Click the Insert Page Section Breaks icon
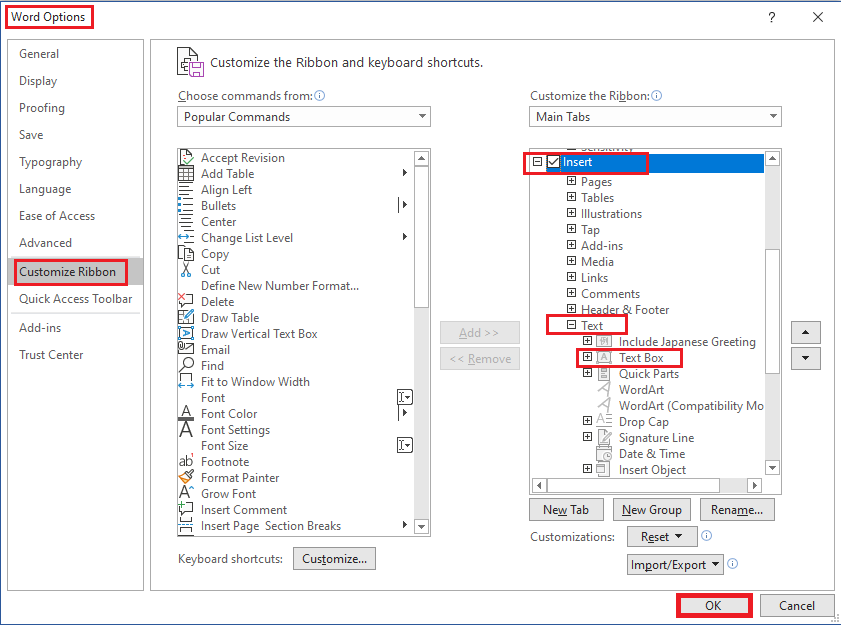The image size is (841, 625). [x=186, y=526]
